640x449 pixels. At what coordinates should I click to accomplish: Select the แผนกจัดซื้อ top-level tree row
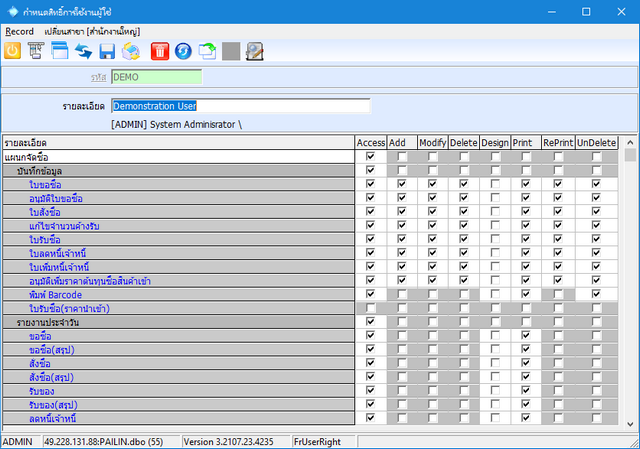40,157
